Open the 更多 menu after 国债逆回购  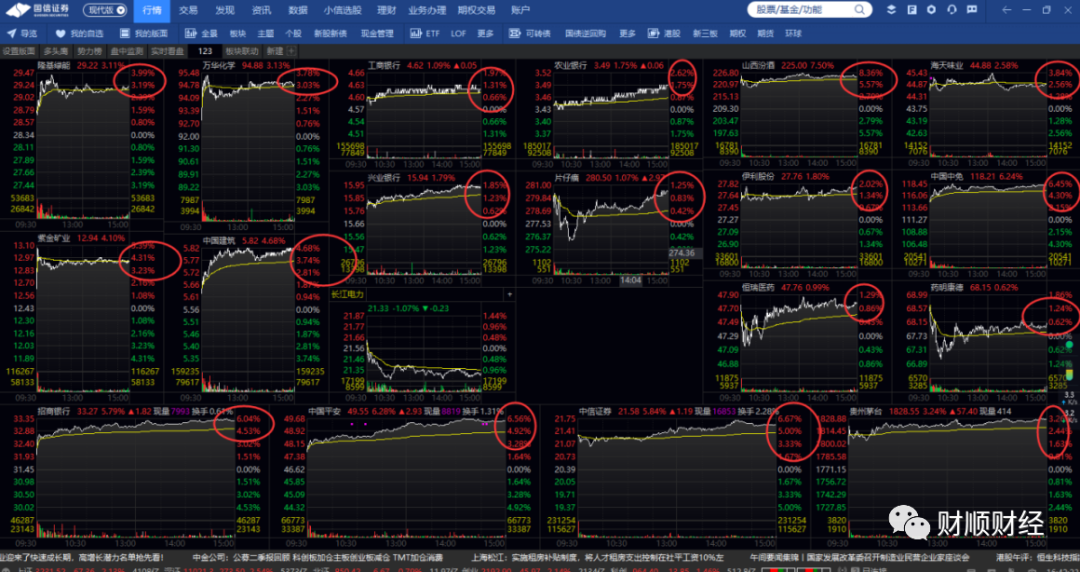pos(627,33)
